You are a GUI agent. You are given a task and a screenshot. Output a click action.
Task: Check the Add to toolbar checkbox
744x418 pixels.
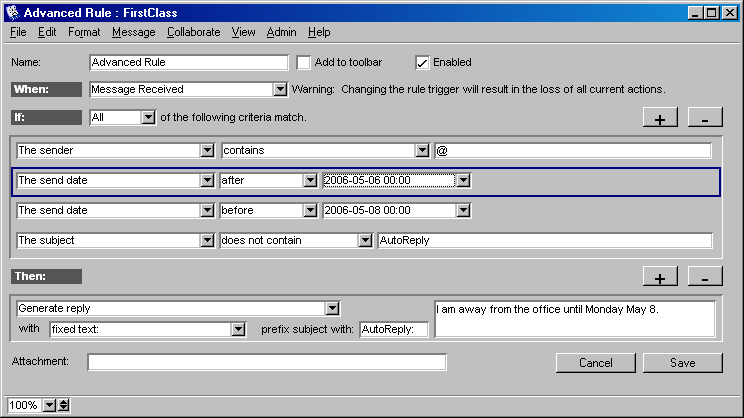[304, 63]
